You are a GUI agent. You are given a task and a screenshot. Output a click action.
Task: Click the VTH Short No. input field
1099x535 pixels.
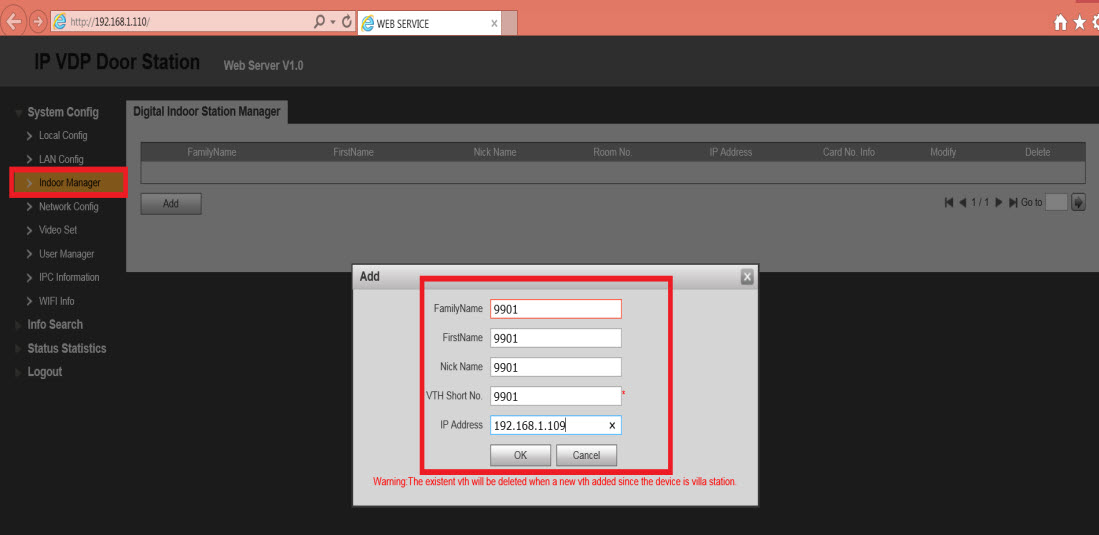click(555, 396)
